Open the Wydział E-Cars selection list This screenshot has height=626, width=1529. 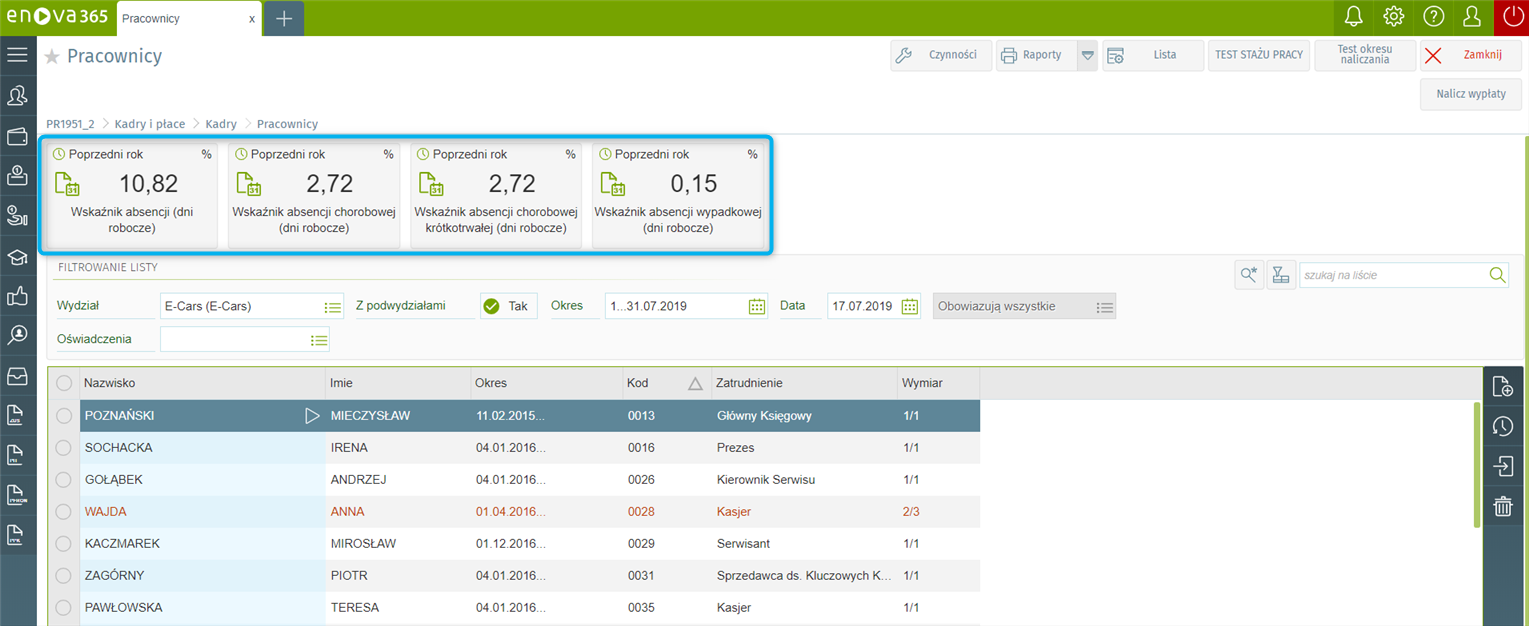(x=333, y=307)
